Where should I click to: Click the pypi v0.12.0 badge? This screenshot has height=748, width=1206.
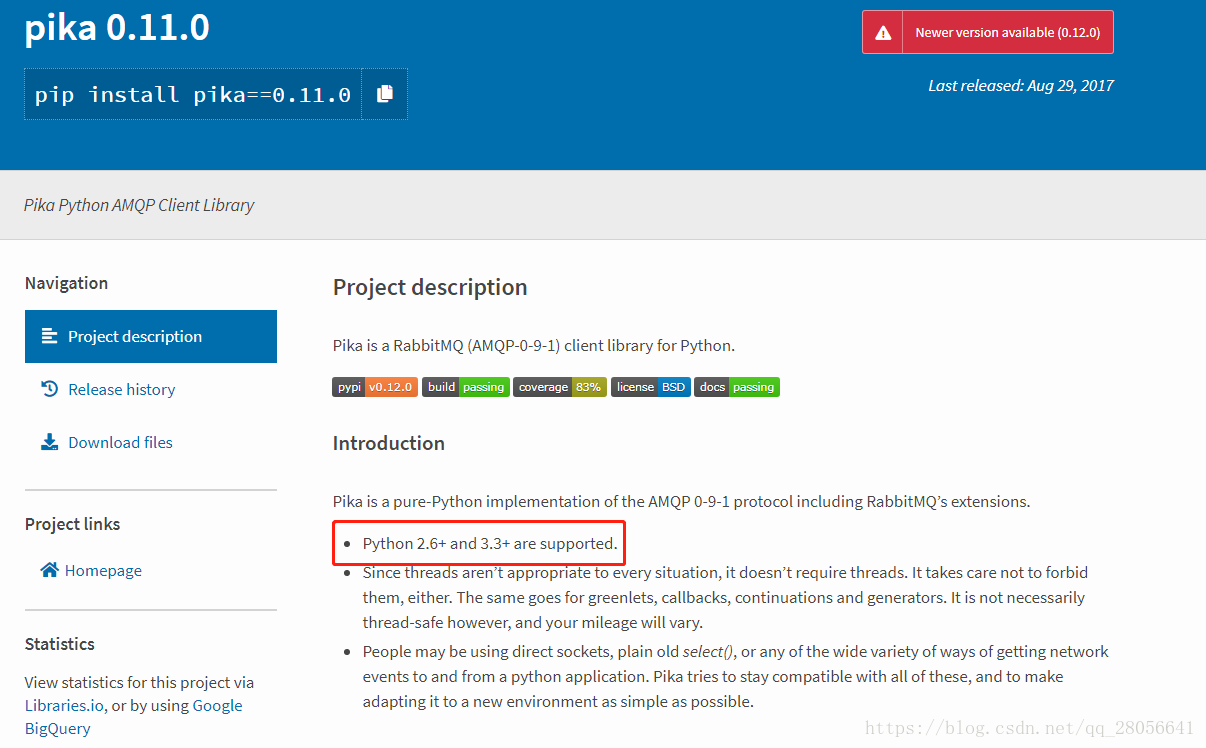coord(375,387)
